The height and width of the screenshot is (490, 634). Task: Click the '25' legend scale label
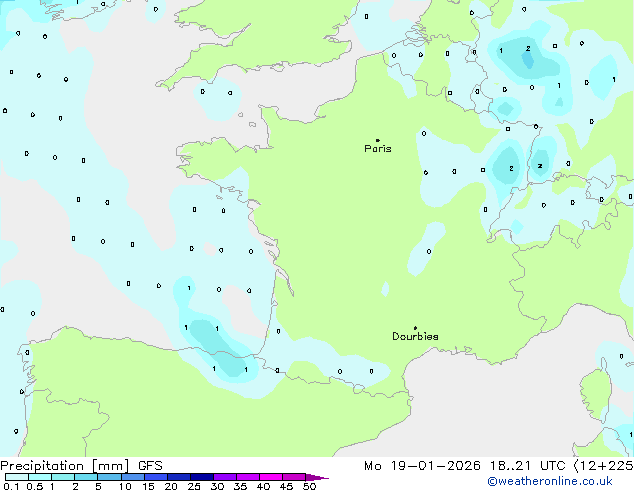pyautogui.click(x=194, y=486)
